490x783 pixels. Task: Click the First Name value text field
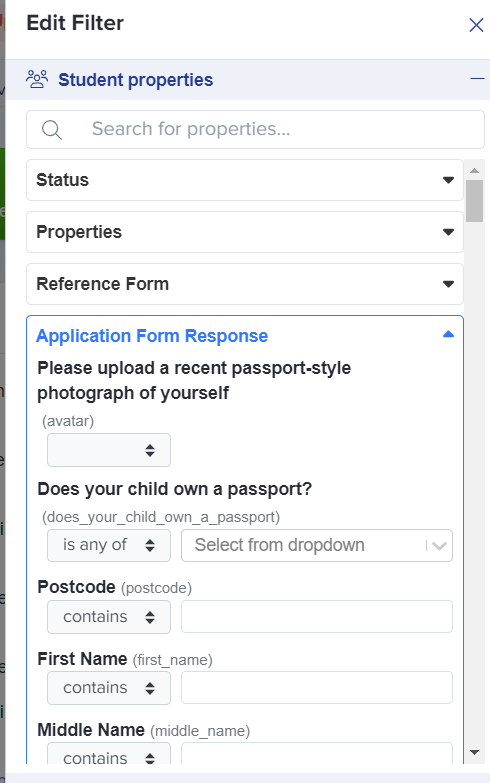[317, 688]
